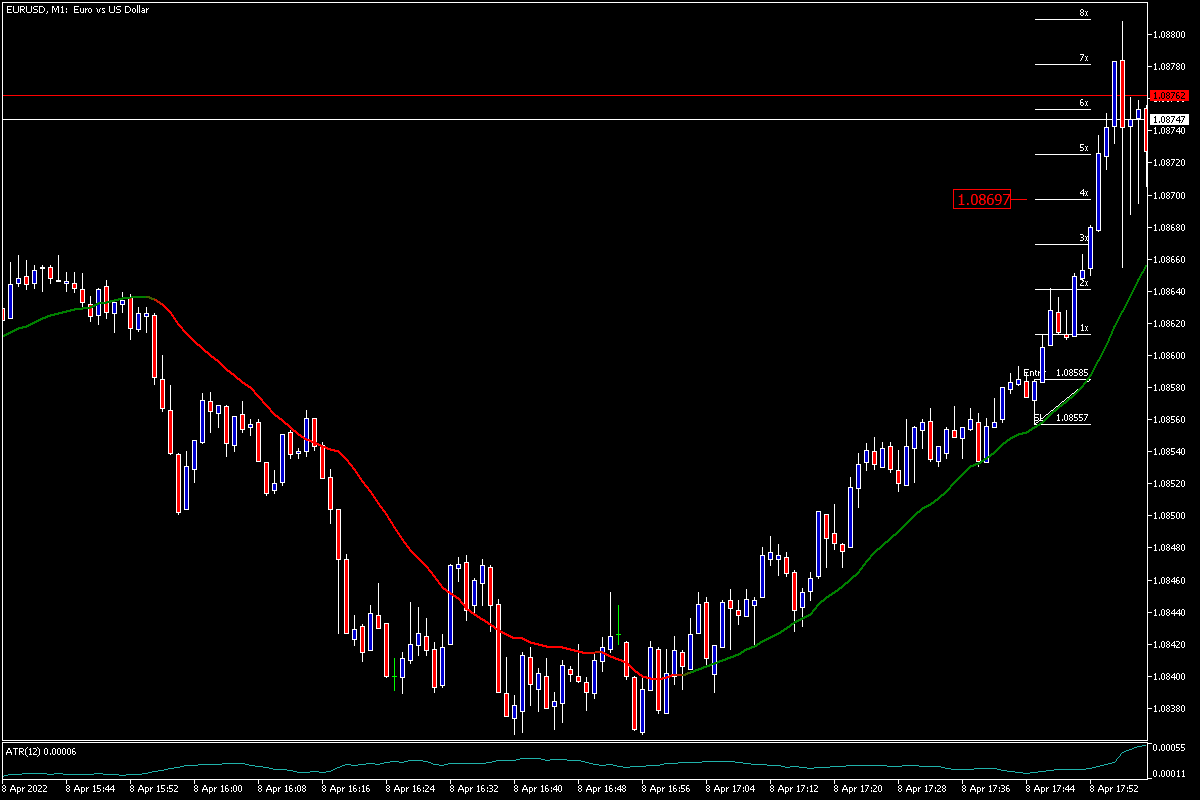Select the 1x target level label
The image size is (1200, 800).
1084,328
